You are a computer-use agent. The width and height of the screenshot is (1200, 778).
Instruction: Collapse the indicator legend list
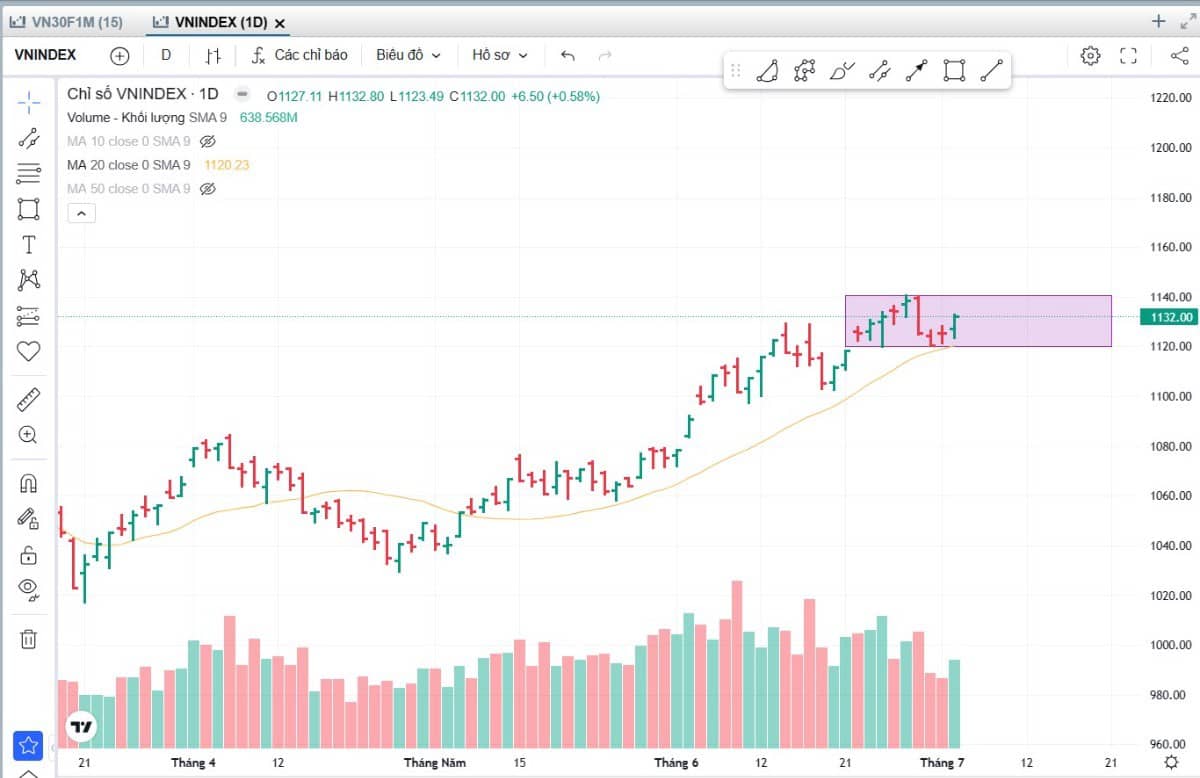[81, 212]
